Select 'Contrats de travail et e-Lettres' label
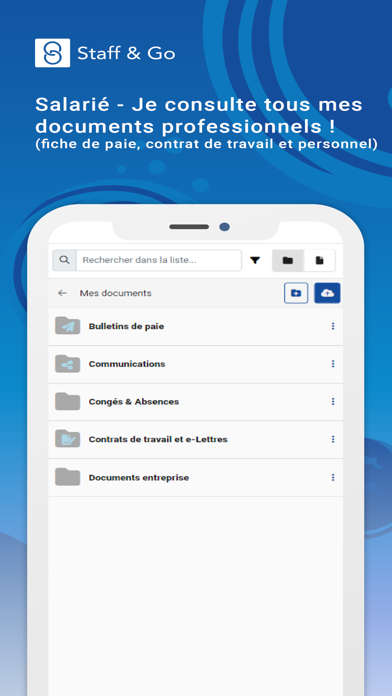Viewport: 392px width, 696px height. [x=158, y=439]
